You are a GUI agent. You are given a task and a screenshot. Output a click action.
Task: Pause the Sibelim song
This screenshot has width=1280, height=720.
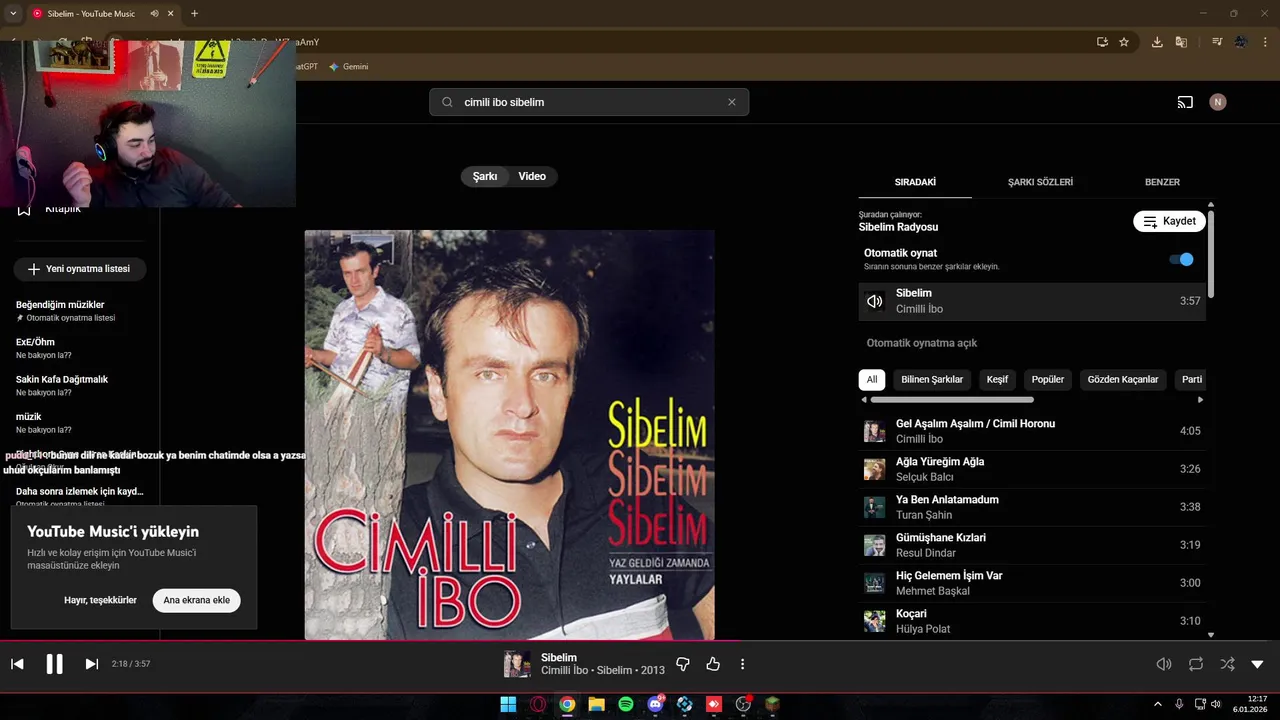click(x=54, y=664)
